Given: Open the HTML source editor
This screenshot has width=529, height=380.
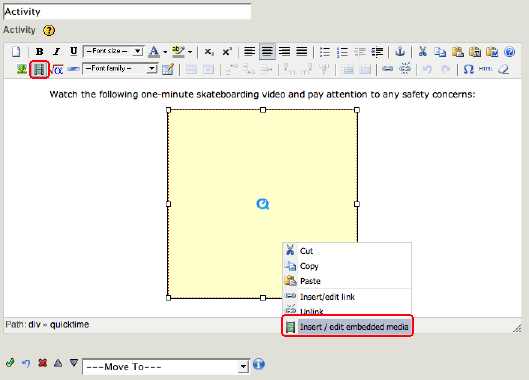Looking at the screenshot, I should point(485,69).
